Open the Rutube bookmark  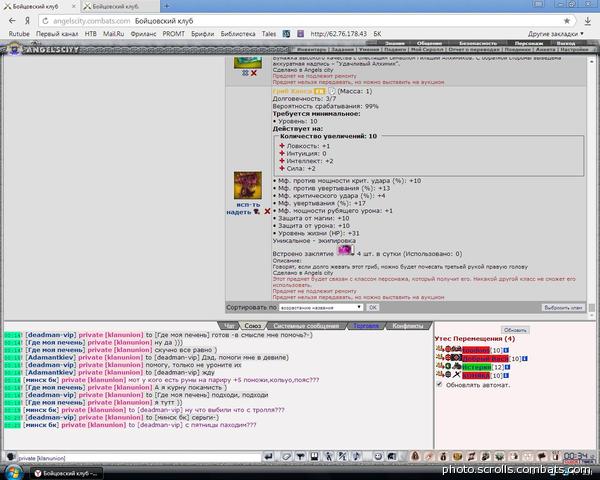[x=19, y=34]
